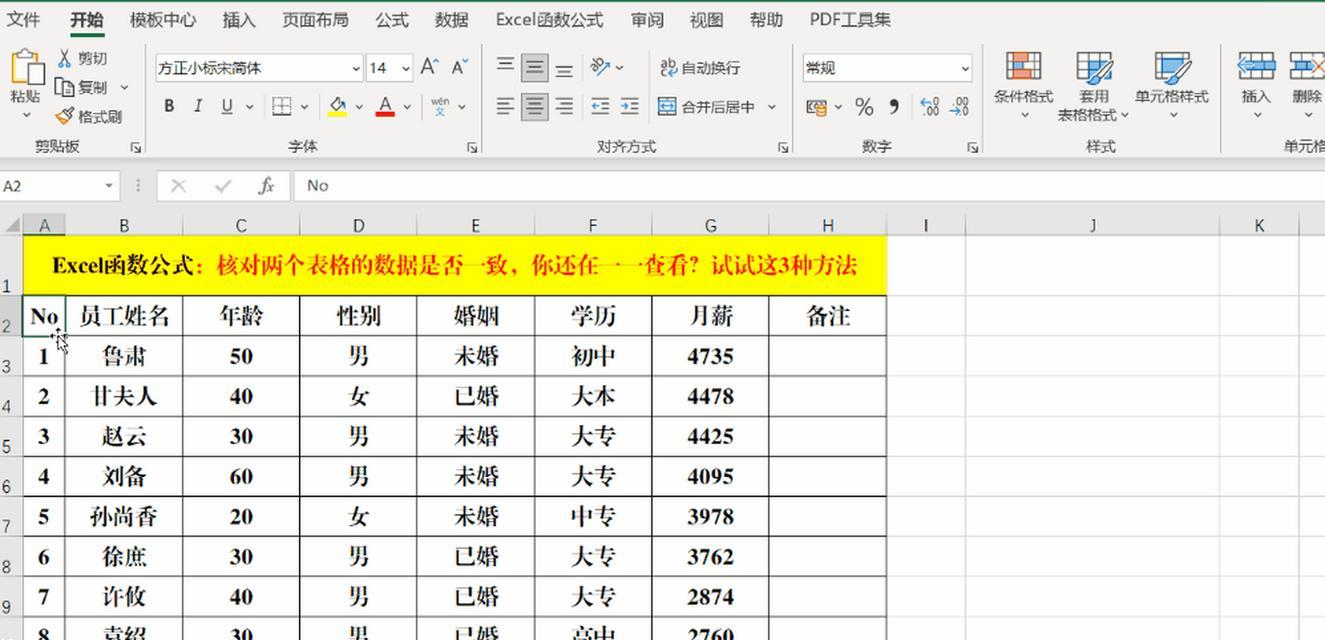The image size is (1325, 640).
Task: Switch to the 页面布局 tab
Action: [315, 20]
